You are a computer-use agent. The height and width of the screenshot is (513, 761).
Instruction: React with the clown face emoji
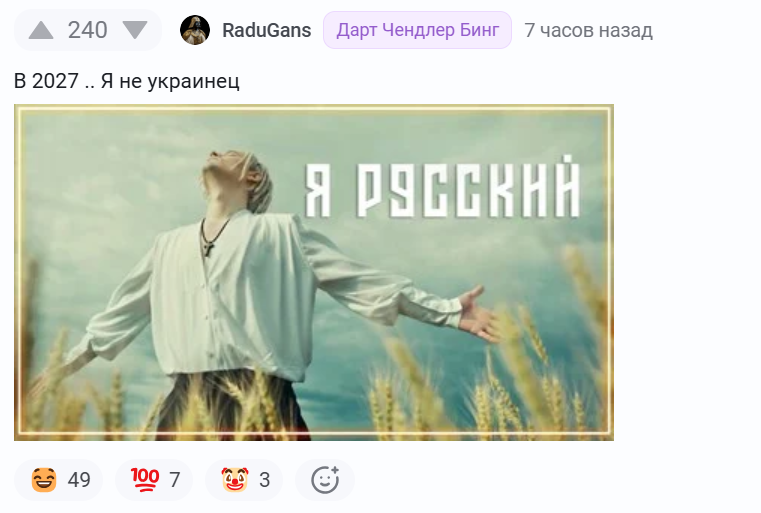pos(235,480)
